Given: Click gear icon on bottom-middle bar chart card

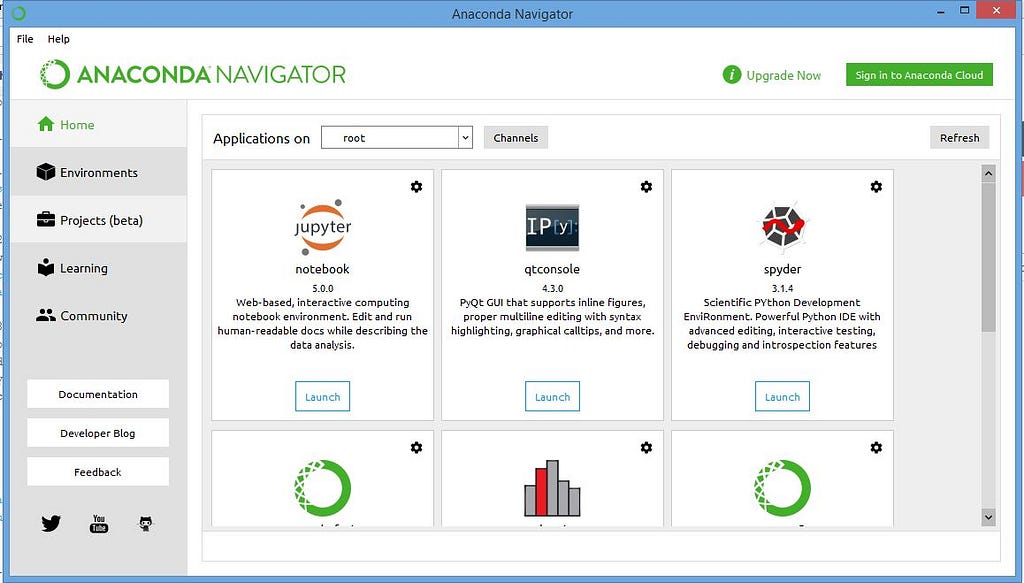Looking at the screenshot, I should [646, 447].
